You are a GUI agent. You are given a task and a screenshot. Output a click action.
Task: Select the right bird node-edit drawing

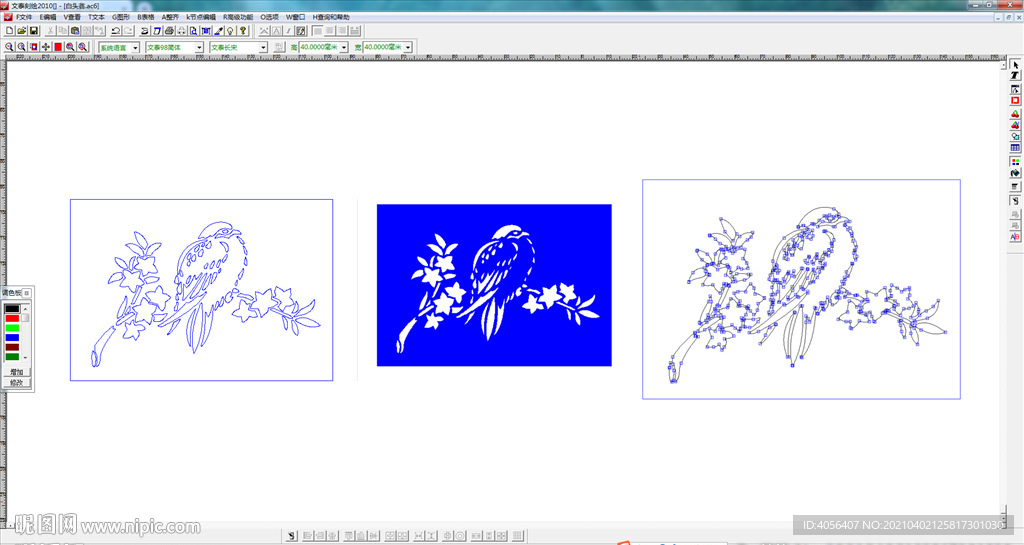click(801, 289)
